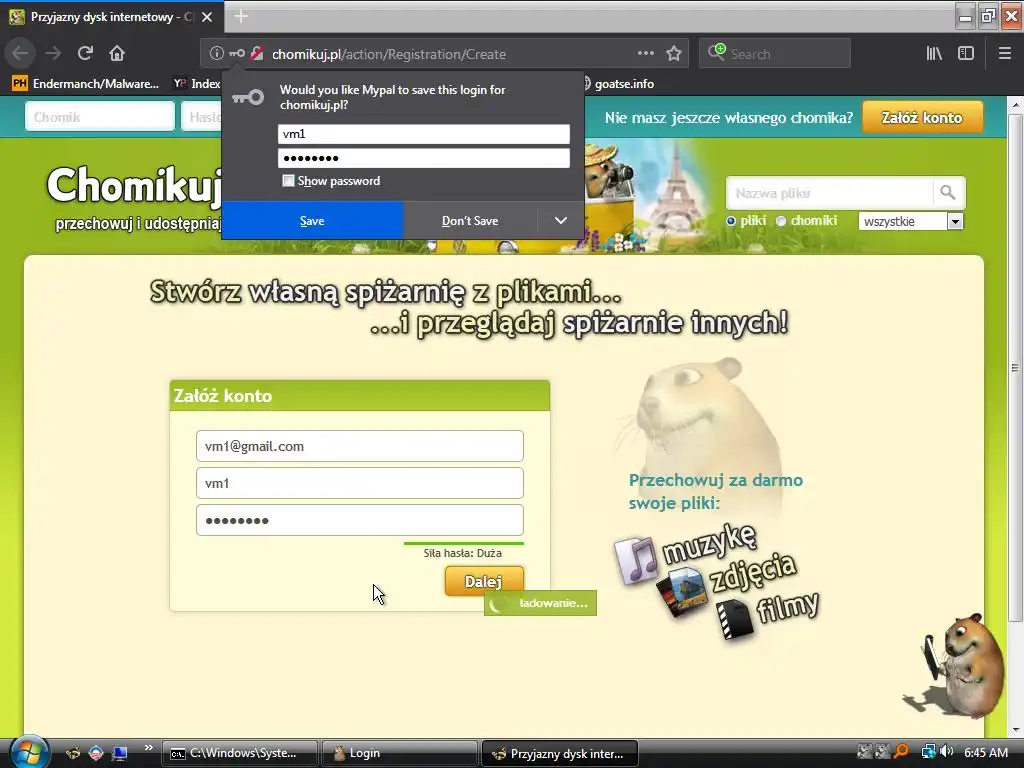The width and height of the screenshot is (1024, 768).
Task: Click the scrollbar down arrow
Action: (1016, 730)
